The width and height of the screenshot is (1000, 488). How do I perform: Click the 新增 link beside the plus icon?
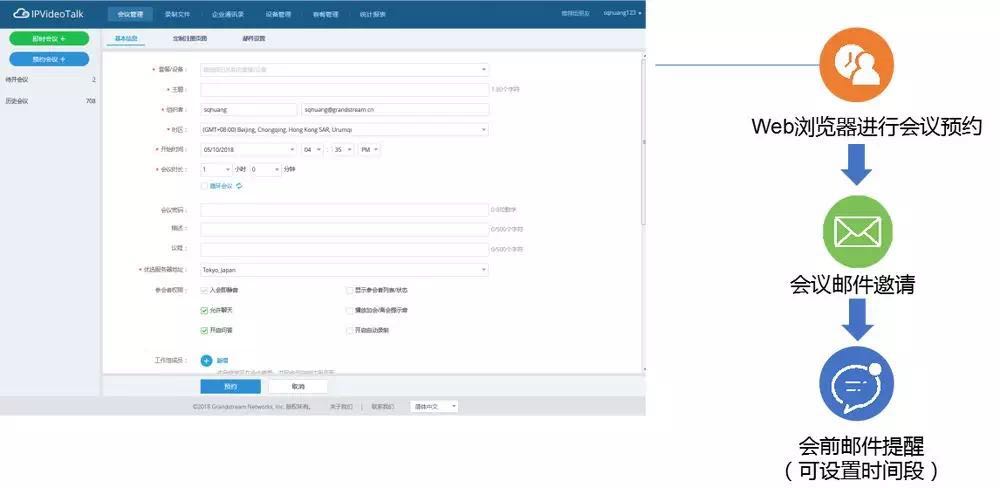point(222,360)
